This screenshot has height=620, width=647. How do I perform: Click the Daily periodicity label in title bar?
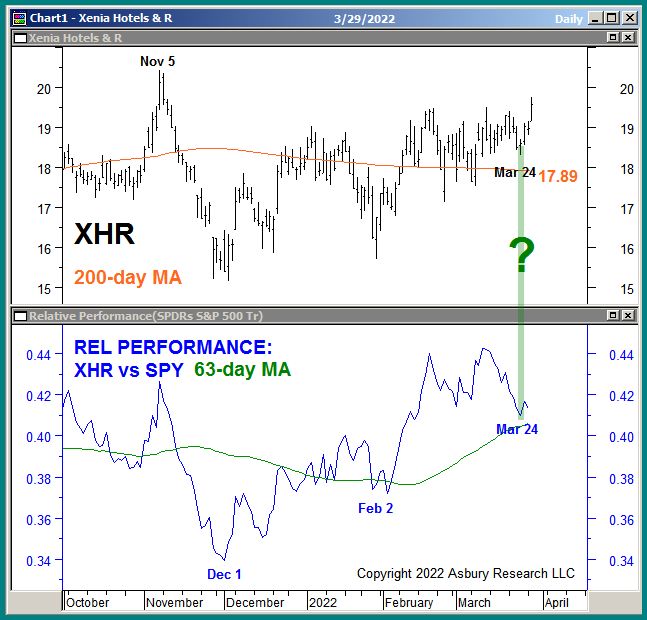click(x=569, y=18)
